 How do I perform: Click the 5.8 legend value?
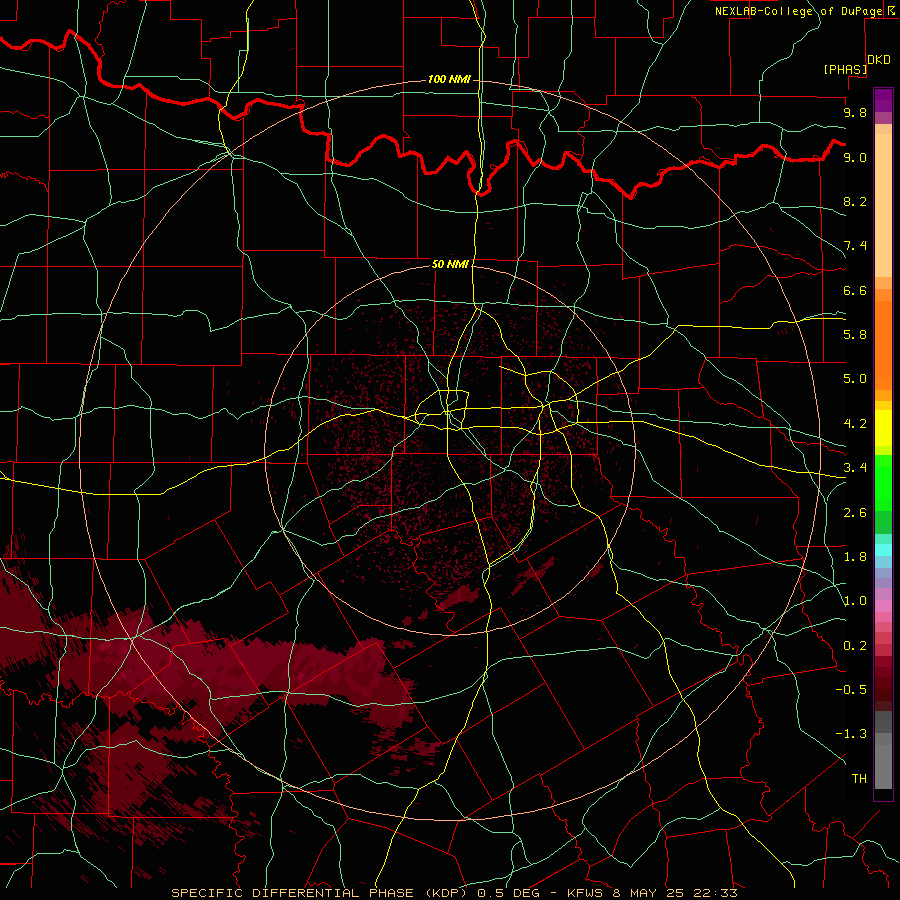[855, 335]
